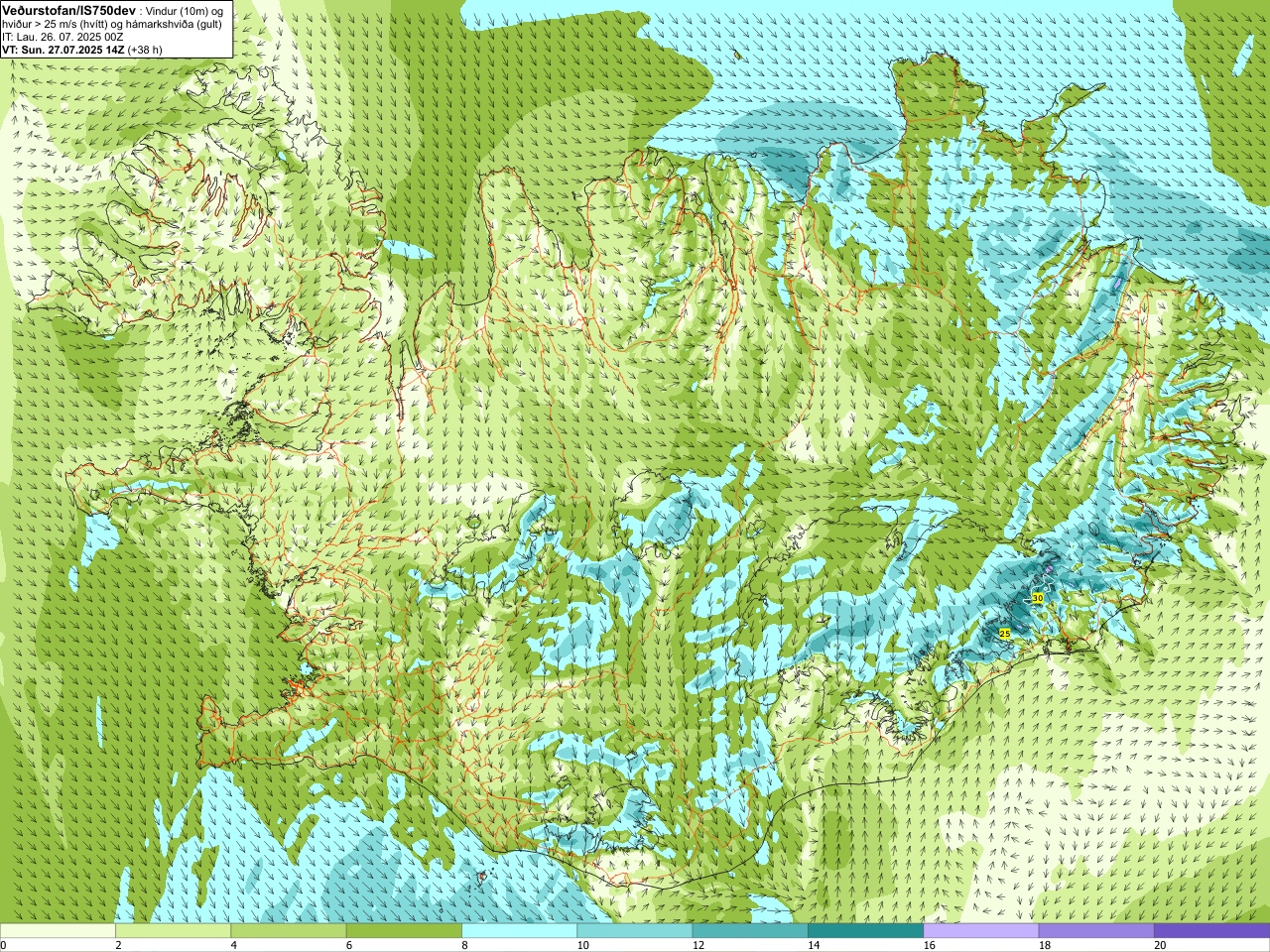The width and height of the screenshot is (1270, 952).
Task: Click the legend scale number 2
Action: 118,945
